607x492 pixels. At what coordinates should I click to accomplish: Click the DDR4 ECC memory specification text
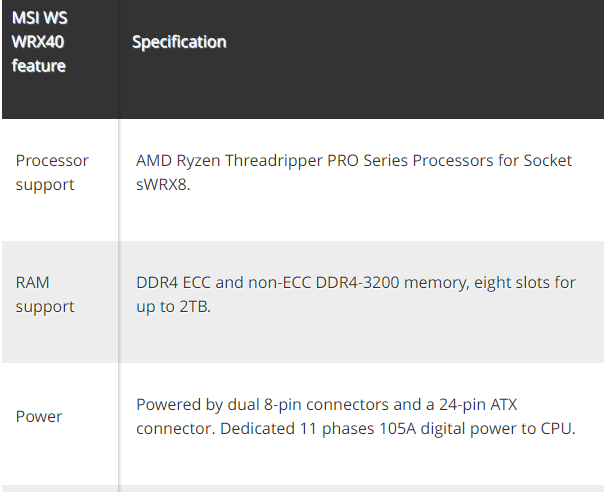click(x=356, y=294)
